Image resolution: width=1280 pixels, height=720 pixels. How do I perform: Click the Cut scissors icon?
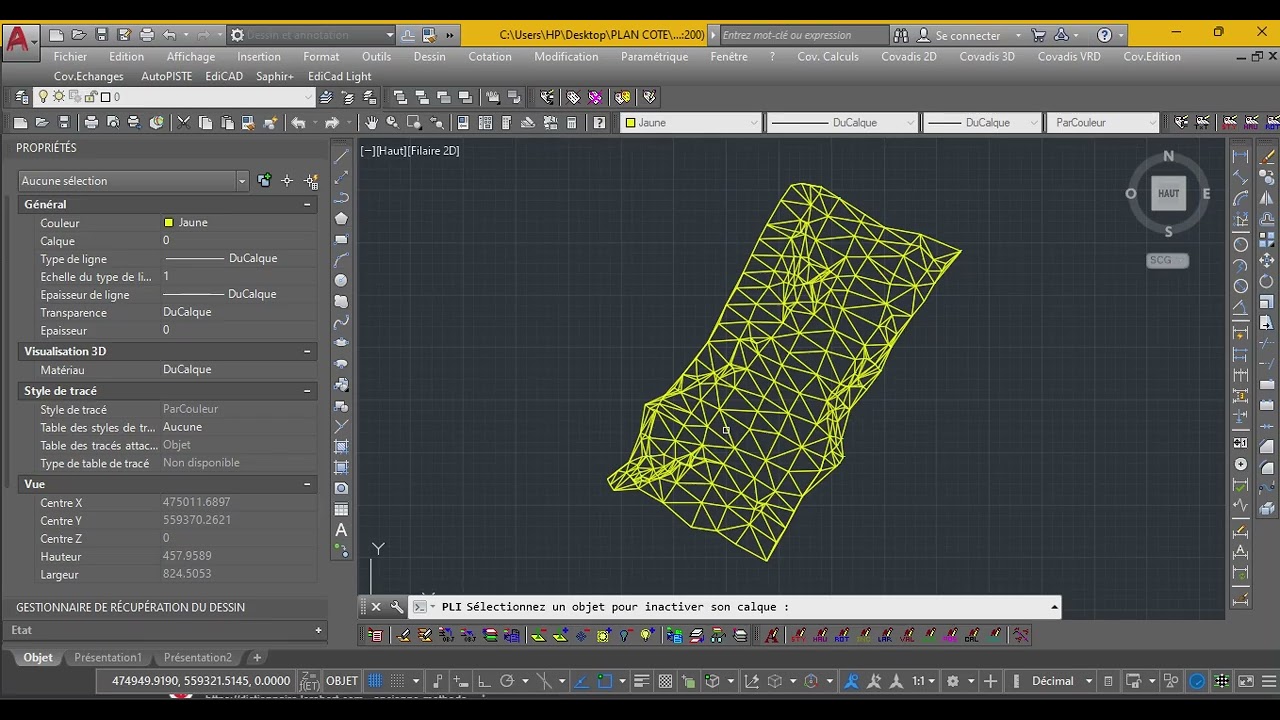[x=183, y=122]
